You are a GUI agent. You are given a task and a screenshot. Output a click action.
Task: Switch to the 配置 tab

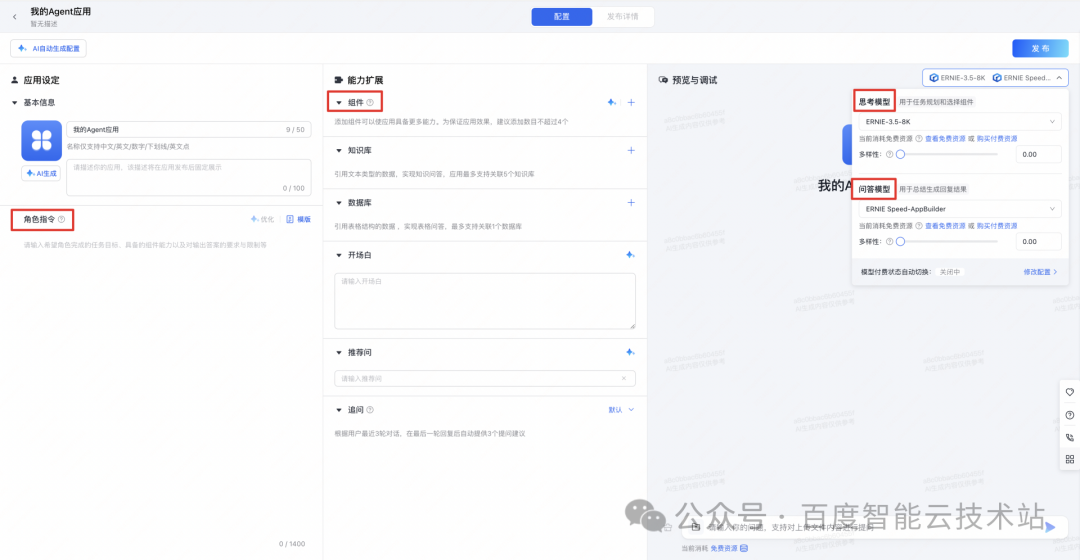[x=561, y=17]
